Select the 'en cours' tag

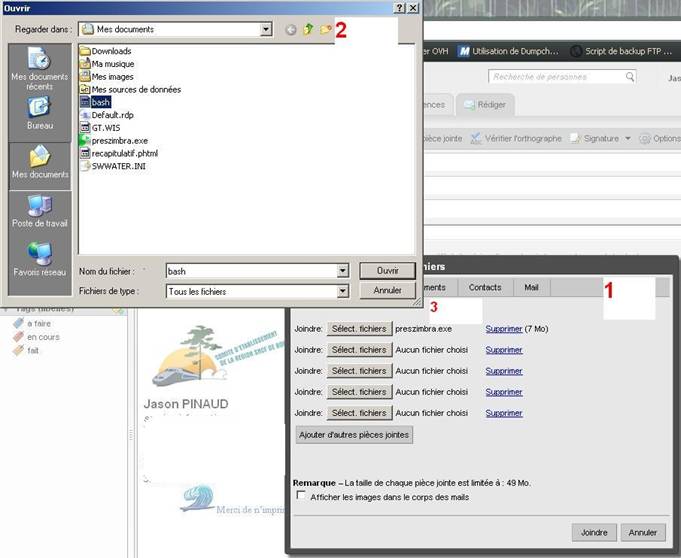[36, 337]
